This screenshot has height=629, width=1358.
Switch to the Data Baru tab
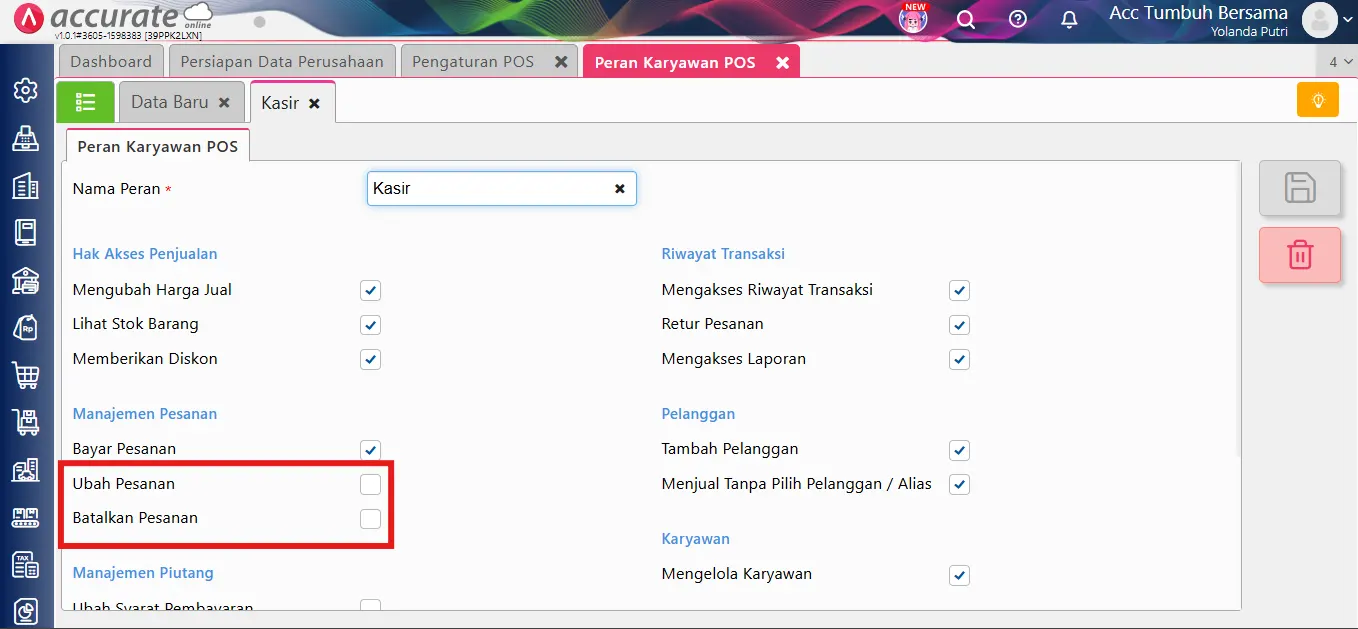169,102
